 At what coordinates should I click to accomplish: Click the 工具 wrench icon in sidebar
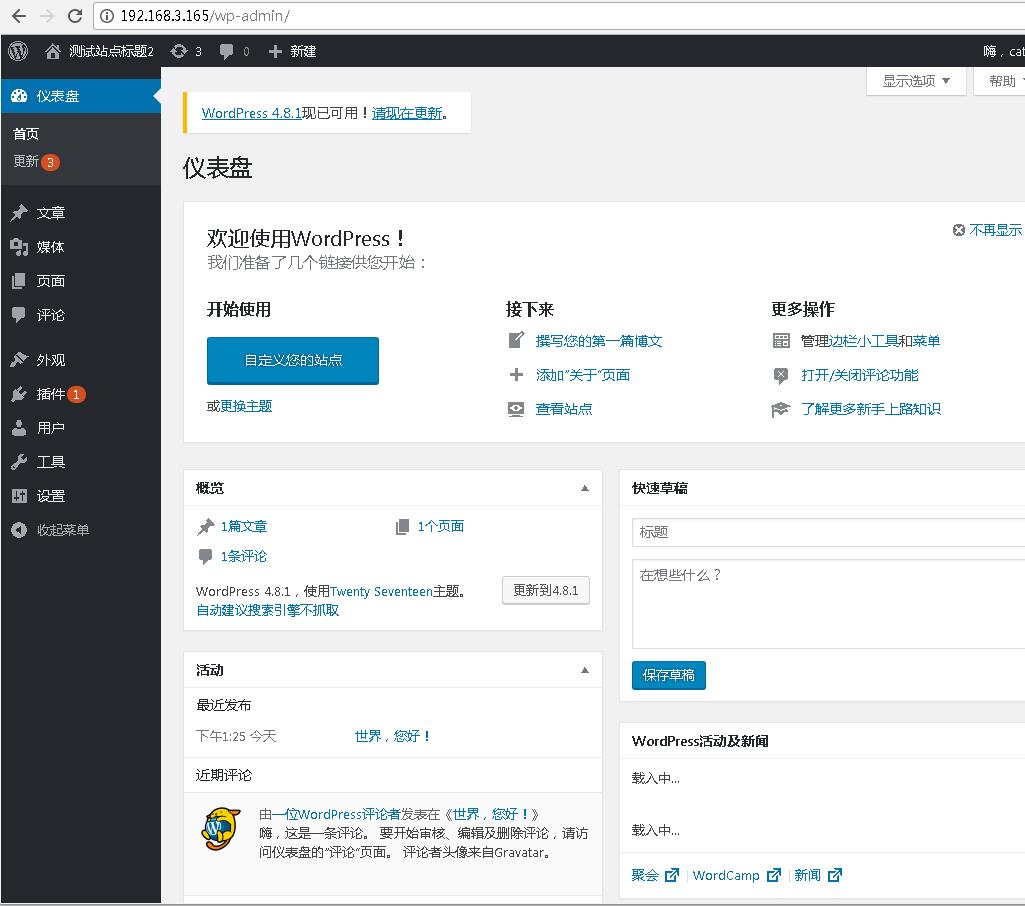pos(19,461)
